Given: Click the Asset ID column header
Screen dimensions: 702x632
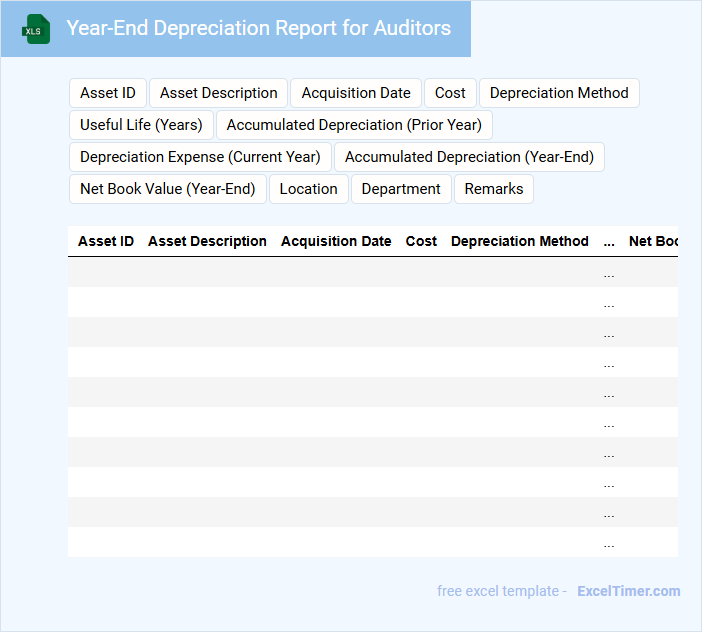Looking at the screenshot, I should 106,241.
